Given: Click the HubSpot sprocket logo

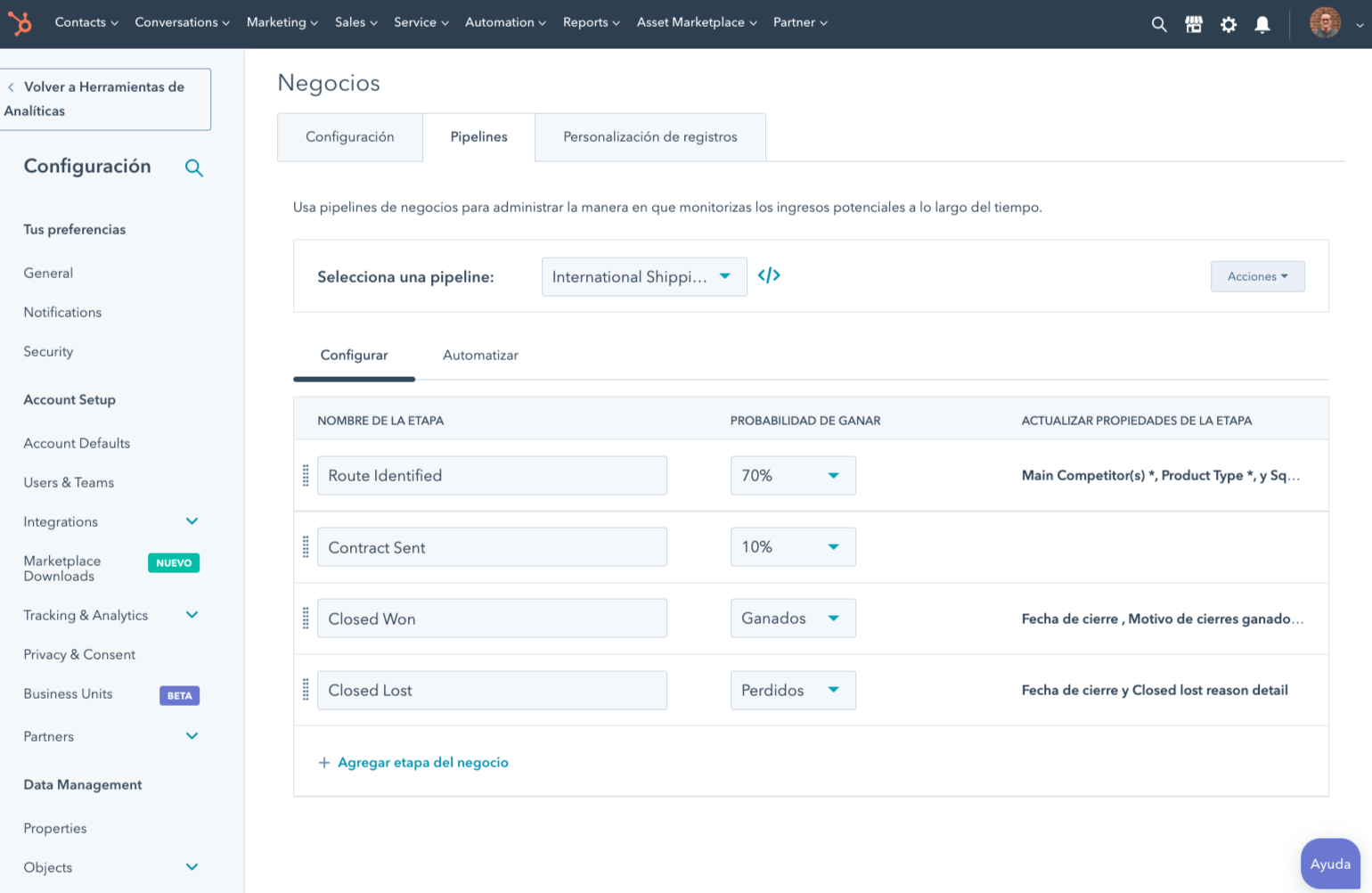Looking at the screenshot, I should 20,23.
